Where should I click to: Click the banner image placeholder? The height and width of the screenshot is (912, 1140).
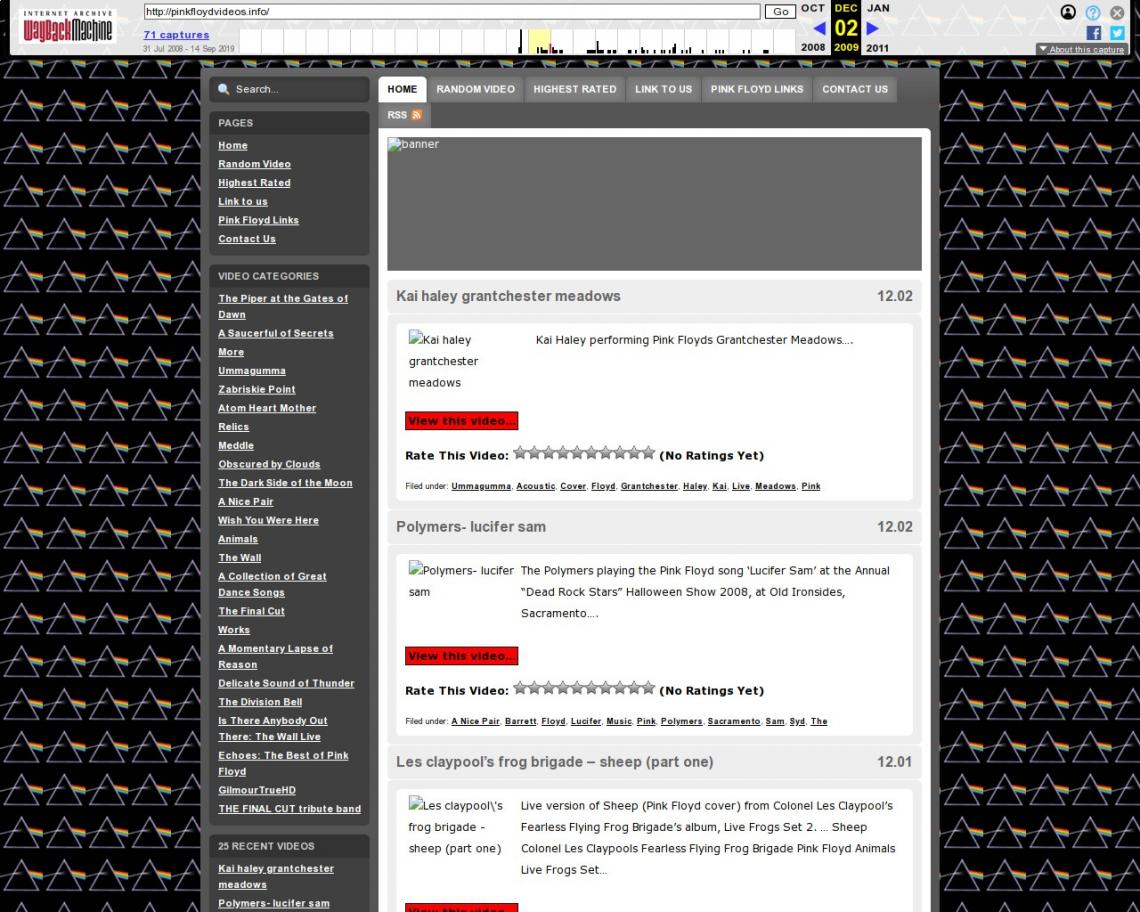click(x=654, y=204)
